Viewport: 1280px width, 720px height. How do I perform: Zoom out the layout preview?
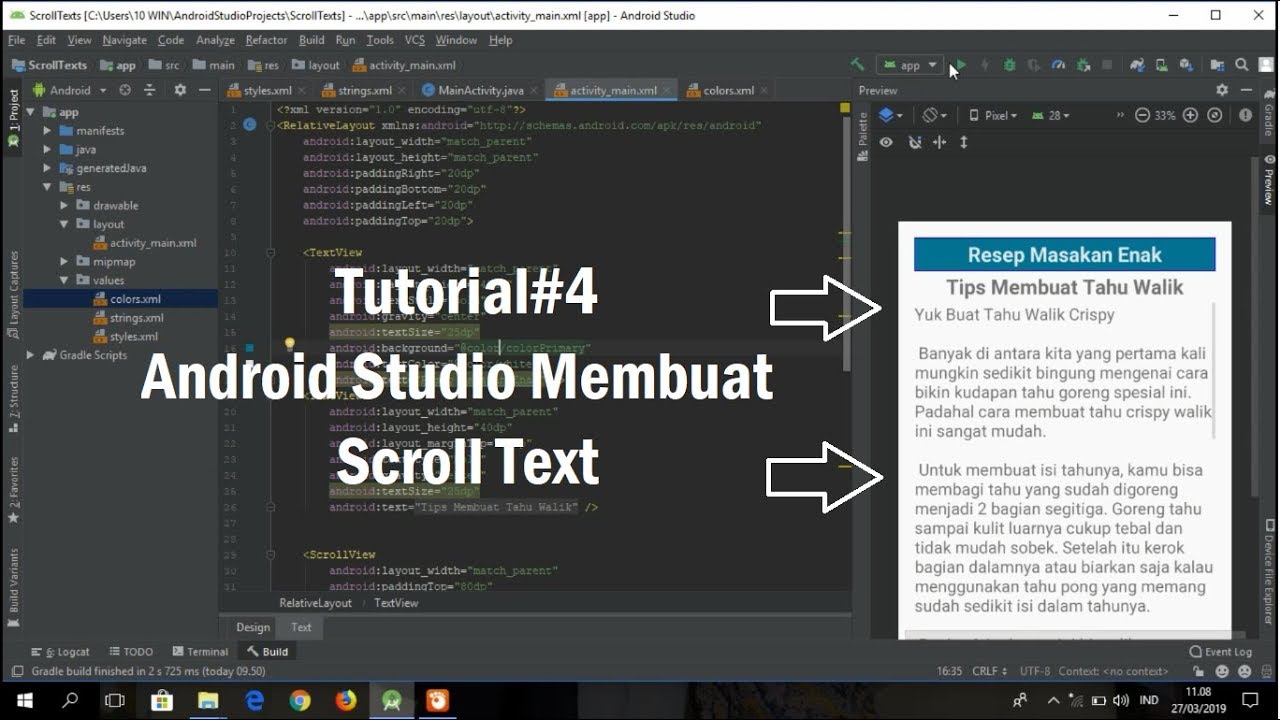(x=1143, y=115)
